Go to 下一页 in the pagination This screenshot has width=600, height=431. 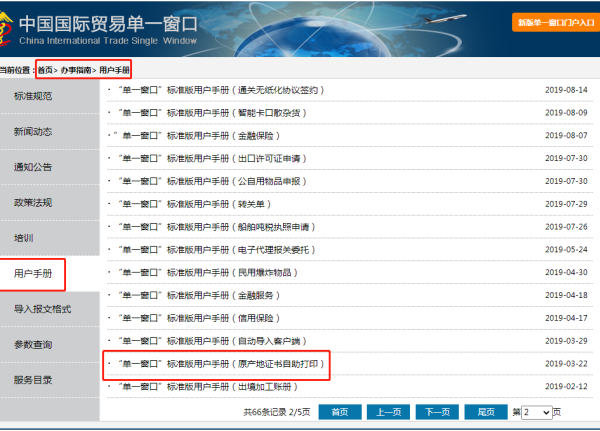437,412
